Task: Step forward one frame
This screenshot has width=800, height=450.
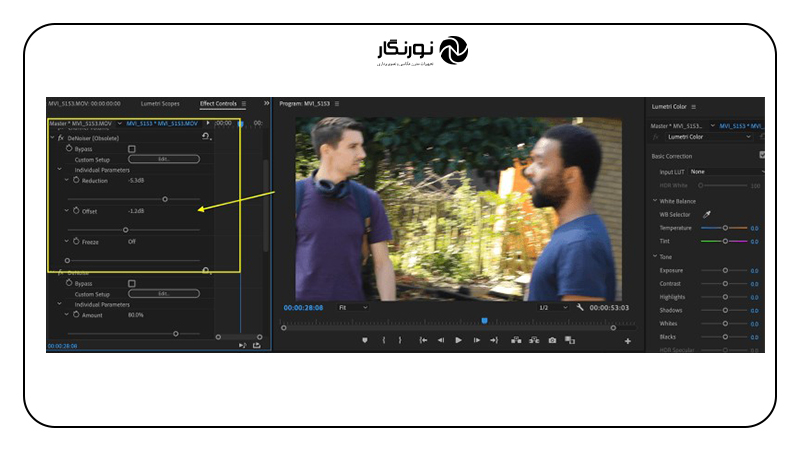Action: coord(477,340)
